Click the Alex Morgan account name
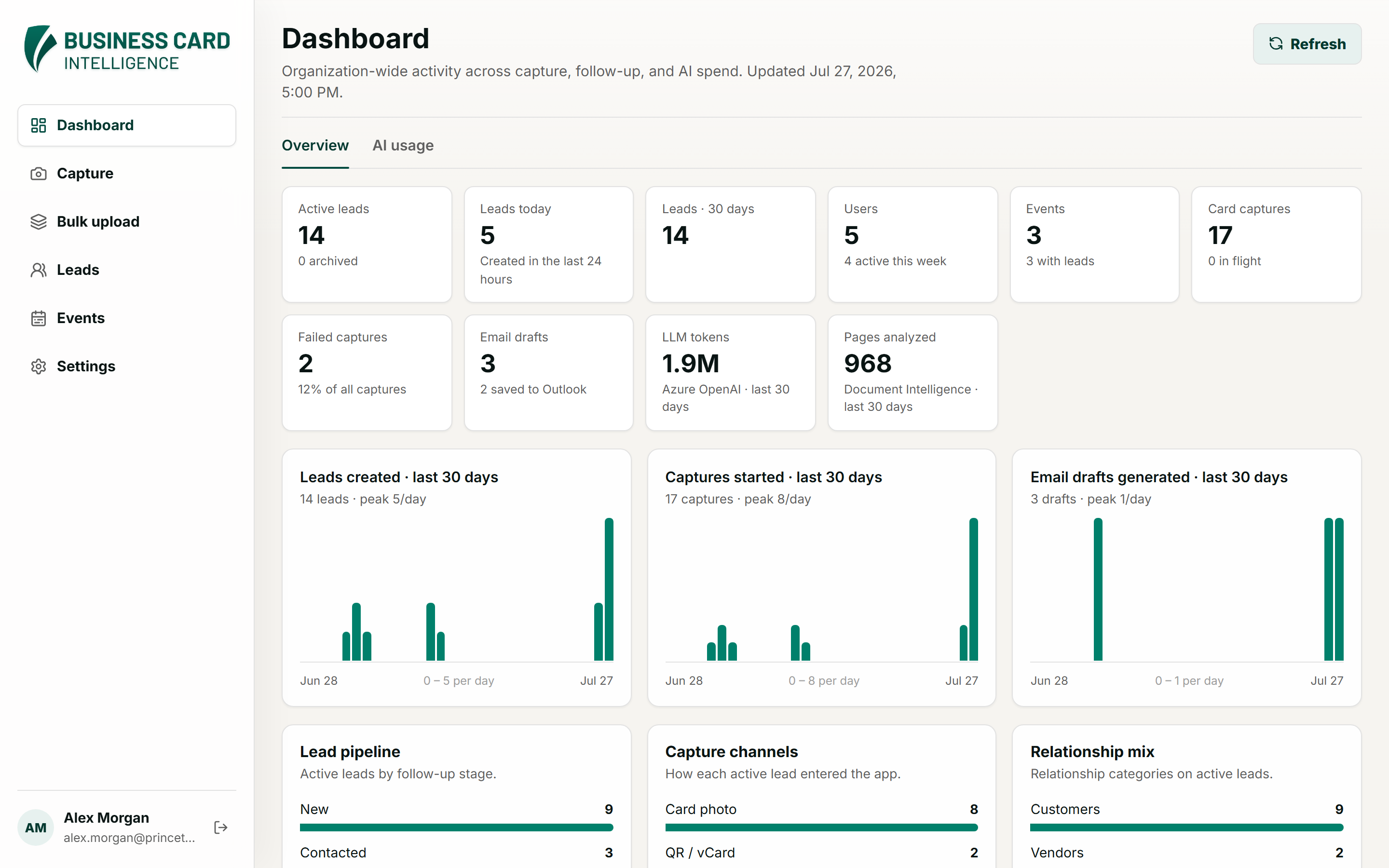 [106, 817]
